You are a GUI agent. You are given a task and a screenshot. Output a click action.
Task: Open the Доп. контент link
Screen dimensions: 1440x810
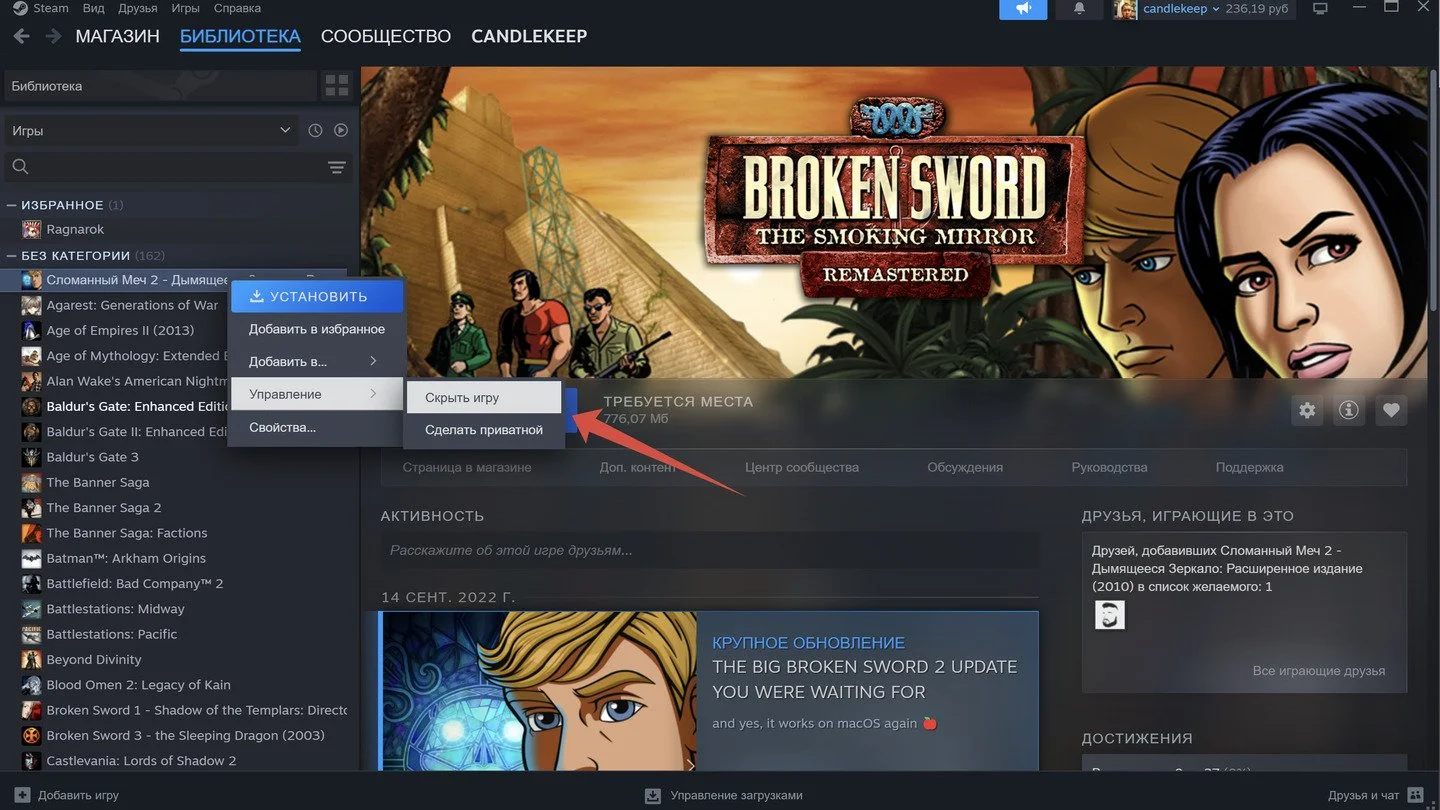point(638,467)
